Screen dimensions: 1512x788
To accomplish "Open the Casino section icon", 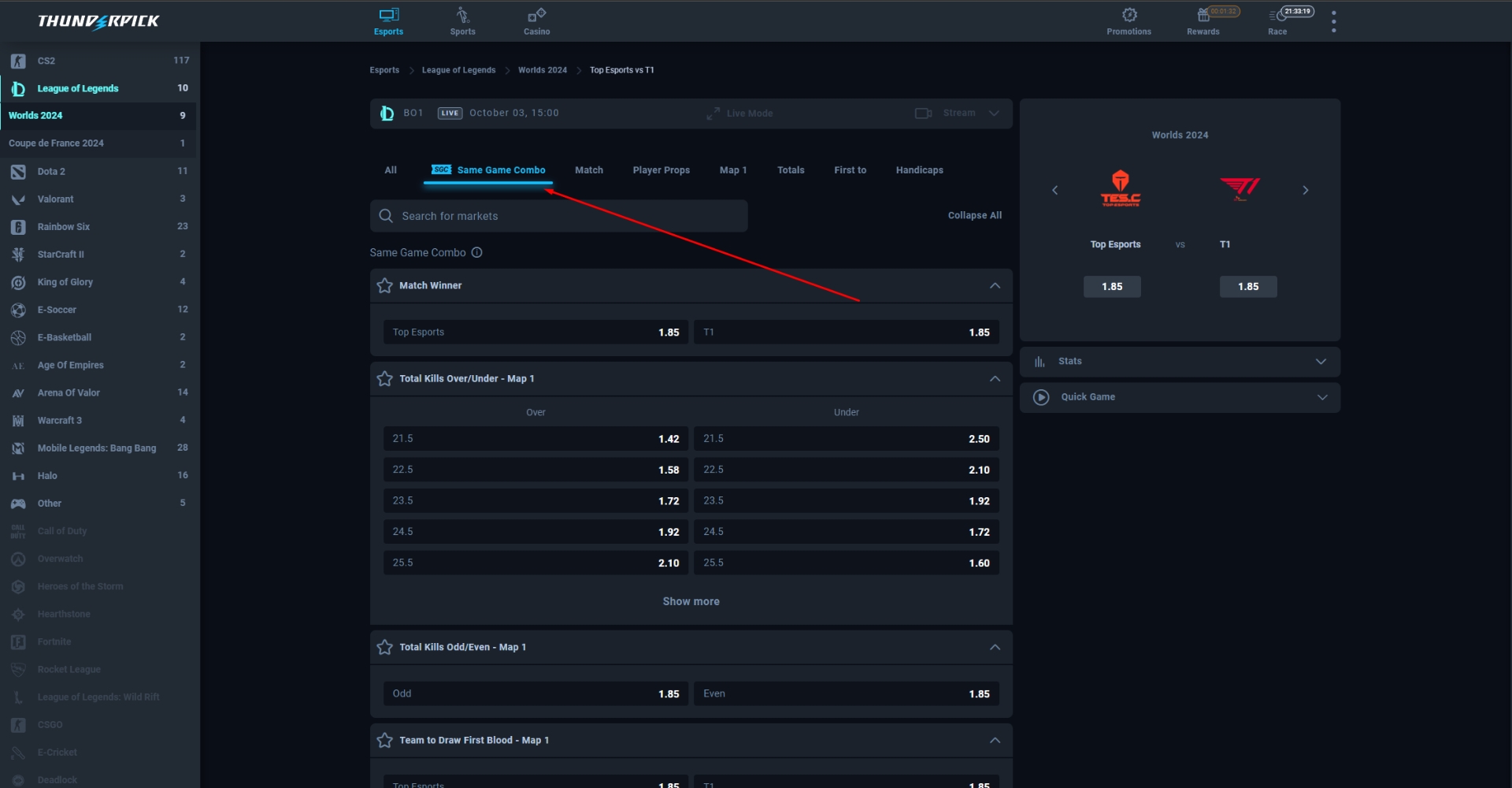I will pos(536,15).
